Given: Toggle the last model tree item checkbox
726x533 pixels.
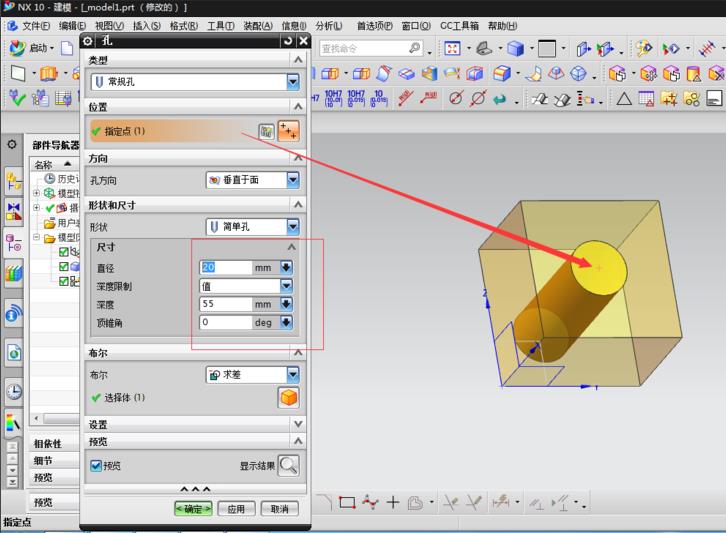Looking at the screenshot, I should pos(64,281).
